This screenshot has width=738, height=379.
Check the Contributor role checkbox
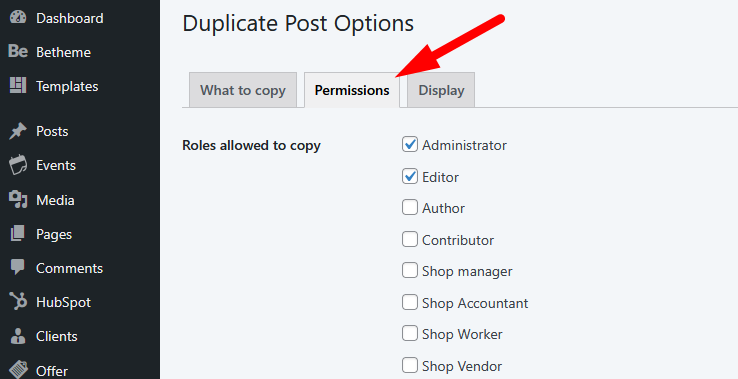(409, 240)
